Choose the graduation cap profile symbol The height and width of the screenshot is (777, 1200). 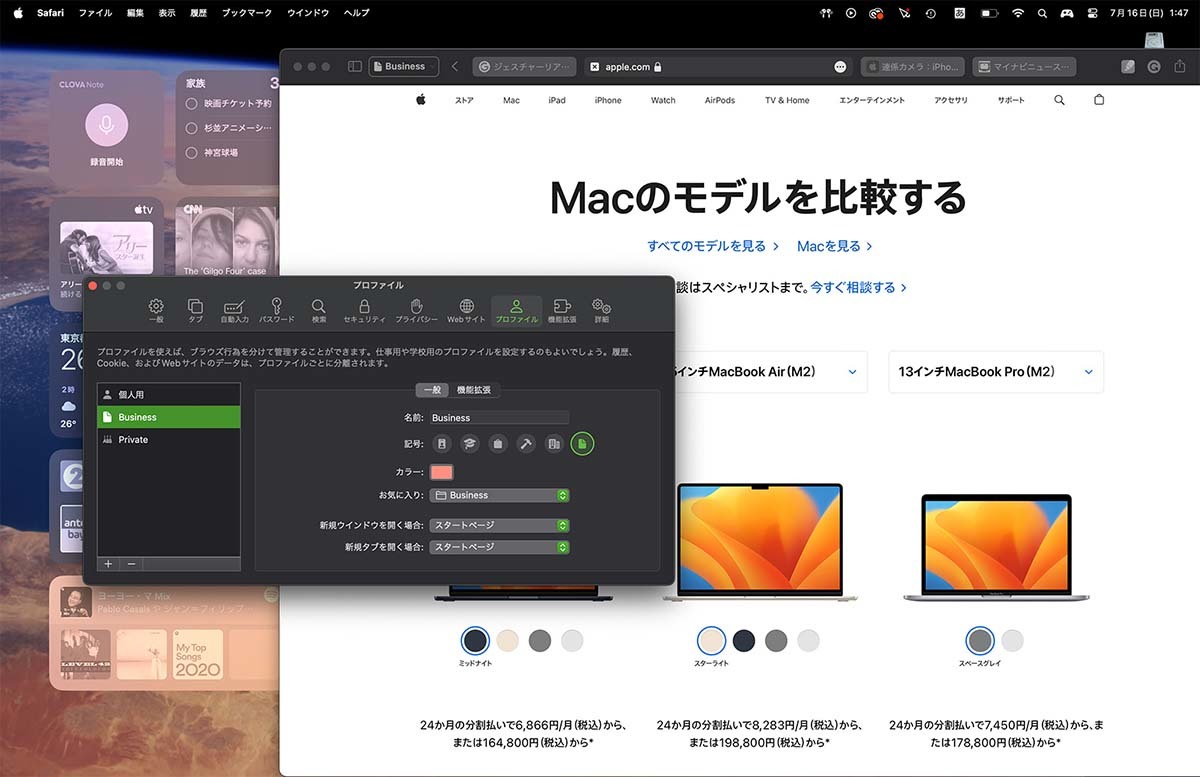pos(470,444)
